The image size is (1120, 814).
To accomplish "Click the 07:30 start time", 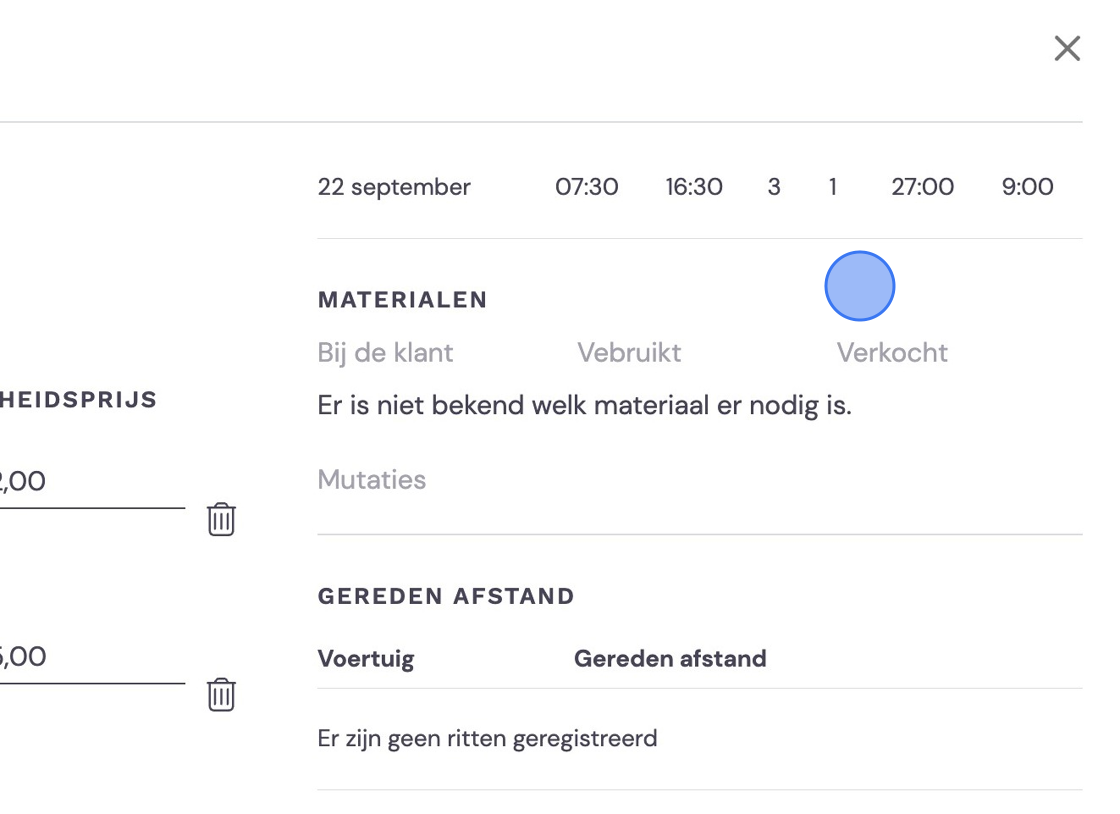I will click(586, 187).
